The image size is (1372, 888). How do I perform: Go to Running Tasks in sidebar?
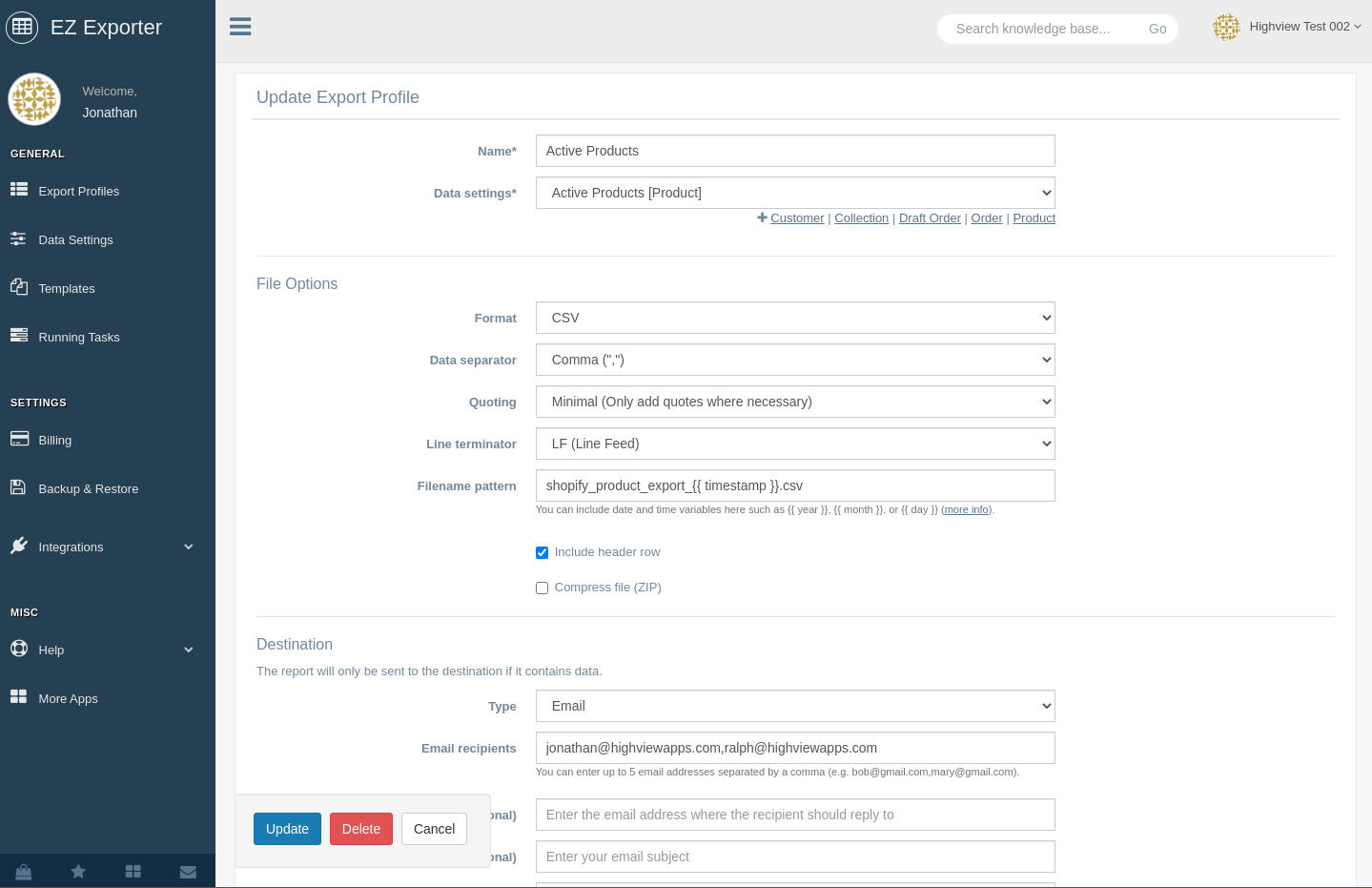coord(78,337)
